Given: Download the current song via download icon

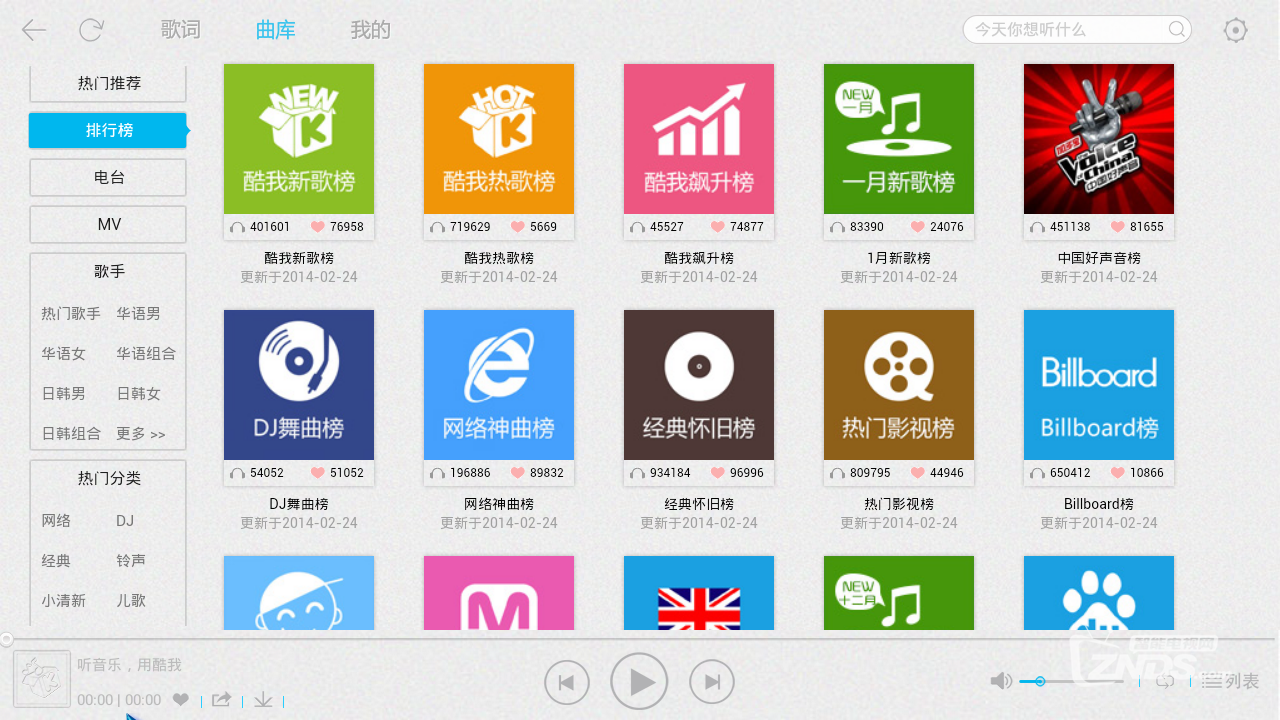Looking at the screenshot, I should point(263,700).
